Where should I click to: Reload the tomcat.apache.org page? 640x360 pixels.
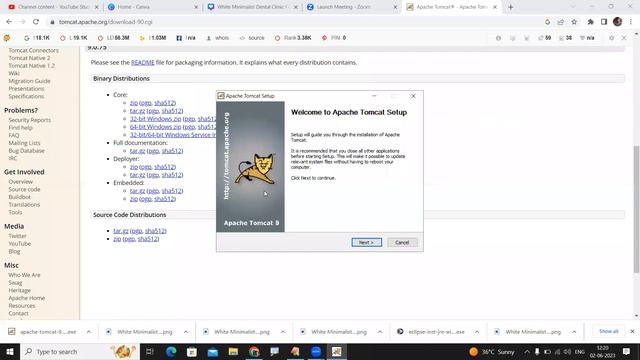point(36,22)
